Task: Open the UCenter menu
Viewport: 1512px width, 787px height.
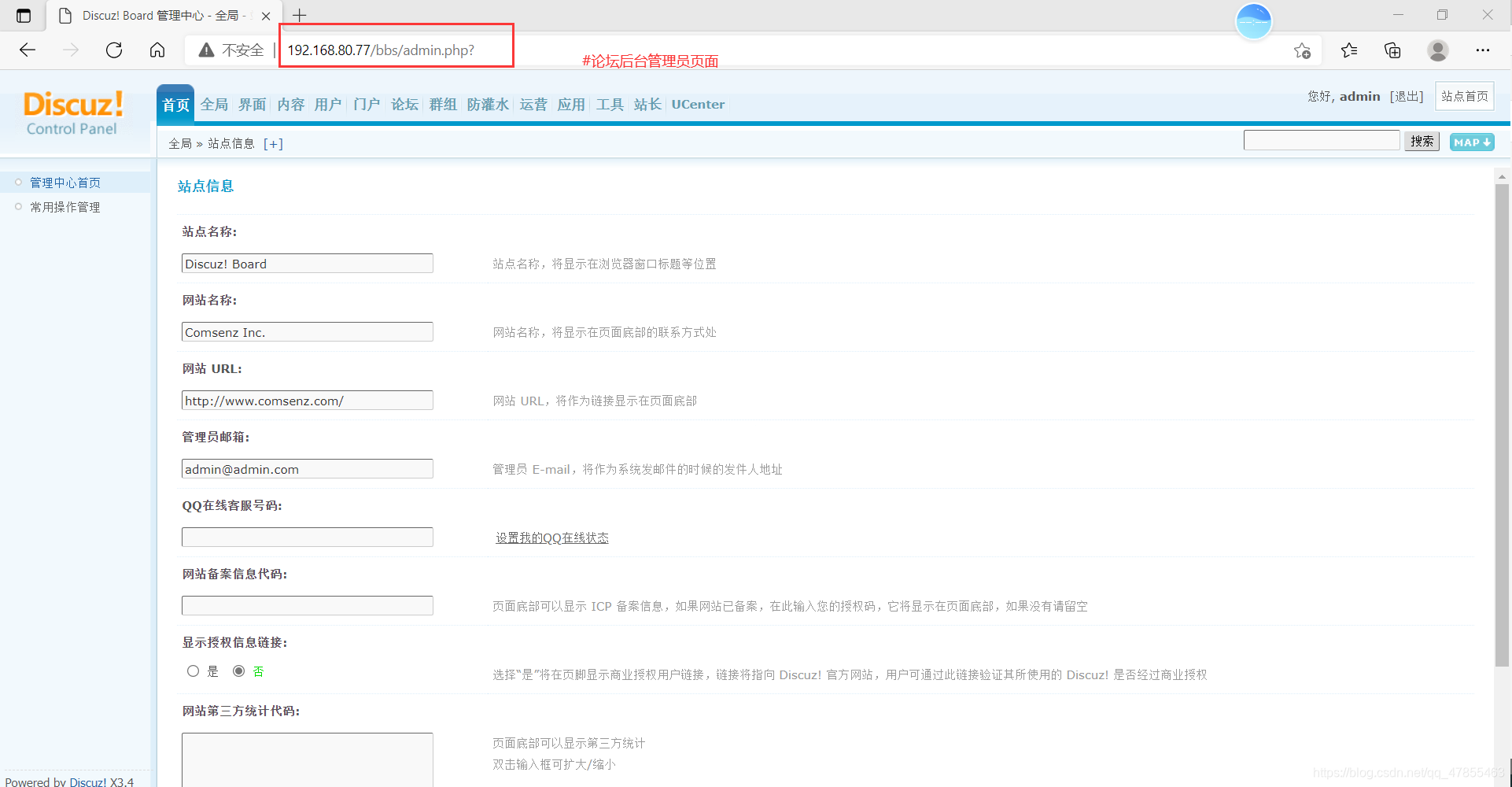Action: pos(698,105)
